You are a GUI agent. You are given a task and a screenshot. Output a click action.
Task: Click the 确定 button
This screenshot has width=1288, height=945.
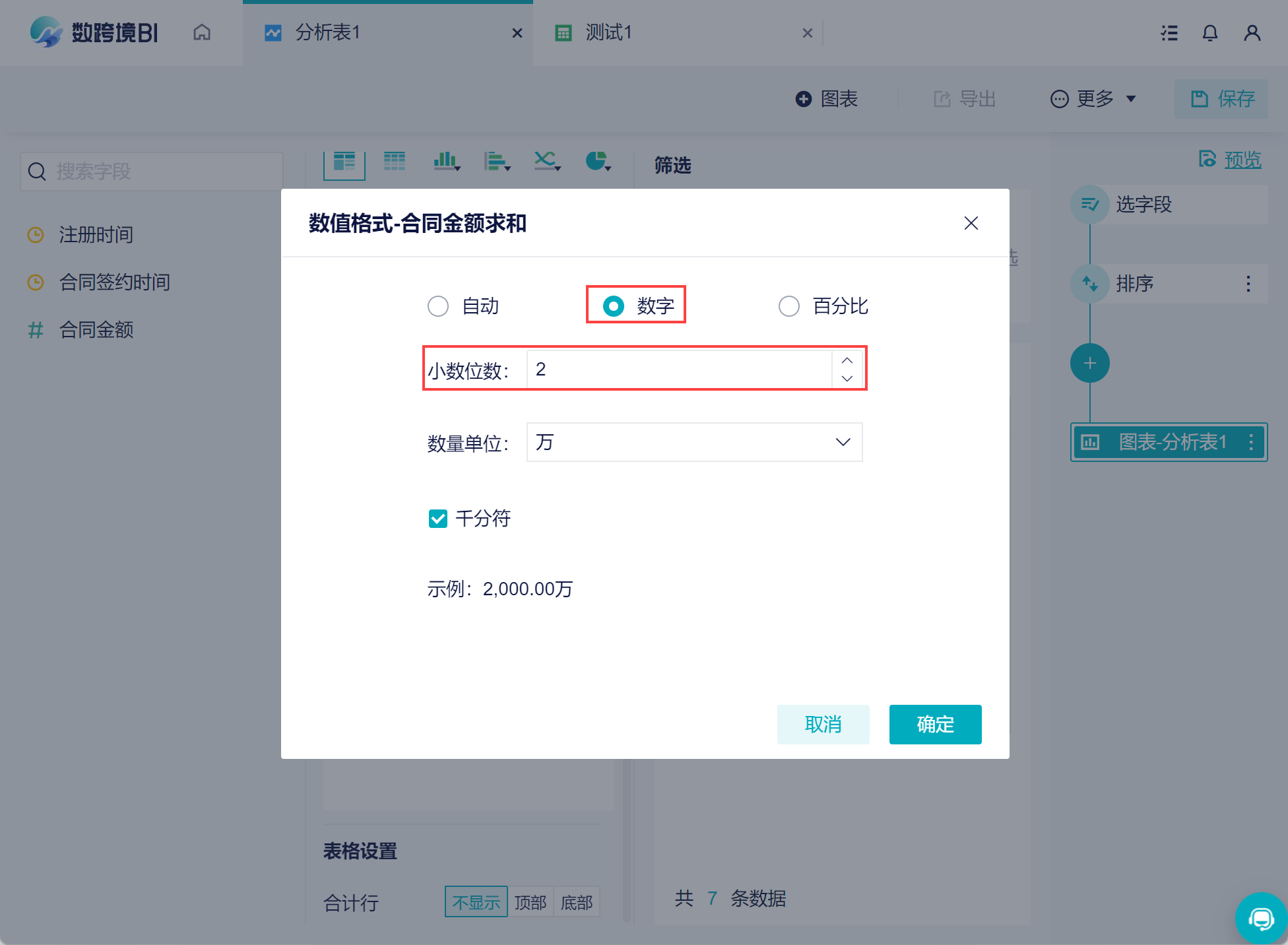pos(935,724)
